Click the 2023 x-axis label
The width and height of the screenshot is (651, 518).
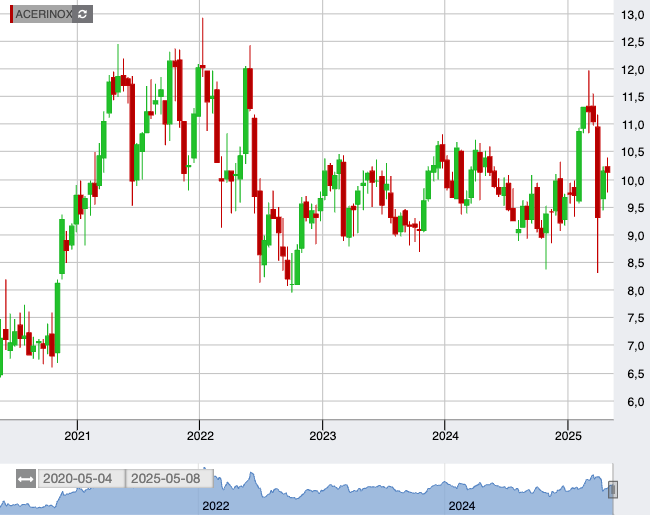(323, 436)
